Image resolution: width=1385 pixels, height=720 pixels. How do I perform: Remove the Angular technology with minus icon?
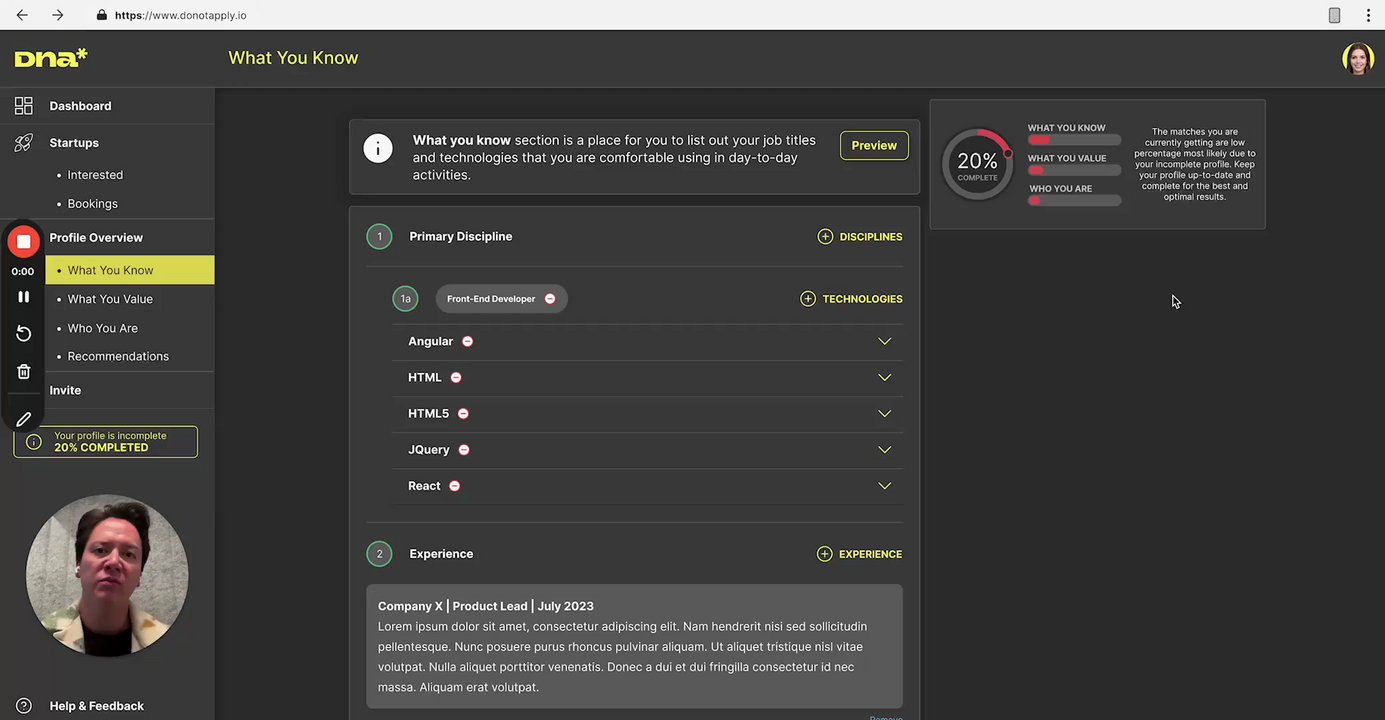(467, 342)
